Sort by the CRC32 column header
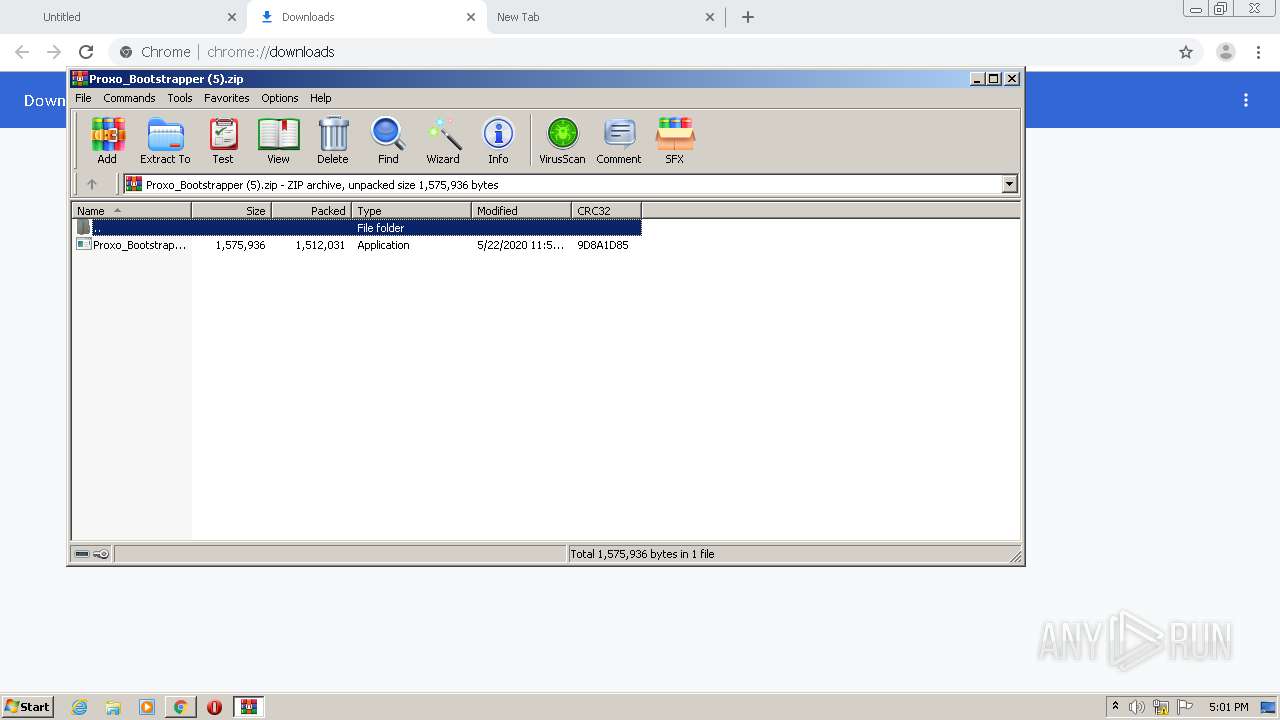The height and width of the screenshot is (720, 1280). pos(606,210)
